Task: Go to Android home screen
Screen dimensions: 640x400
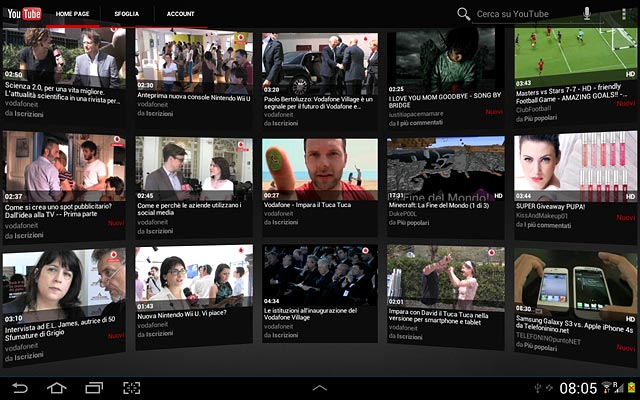Action: pos(56,387)
